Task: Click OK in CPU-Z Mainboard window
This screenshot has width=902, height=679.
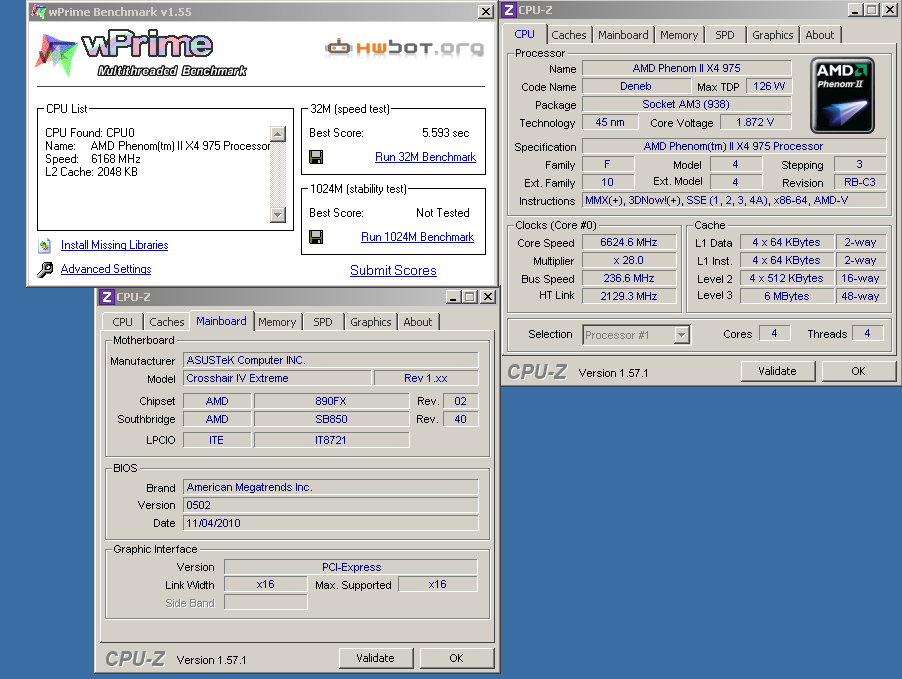Action: coord(456,658)
